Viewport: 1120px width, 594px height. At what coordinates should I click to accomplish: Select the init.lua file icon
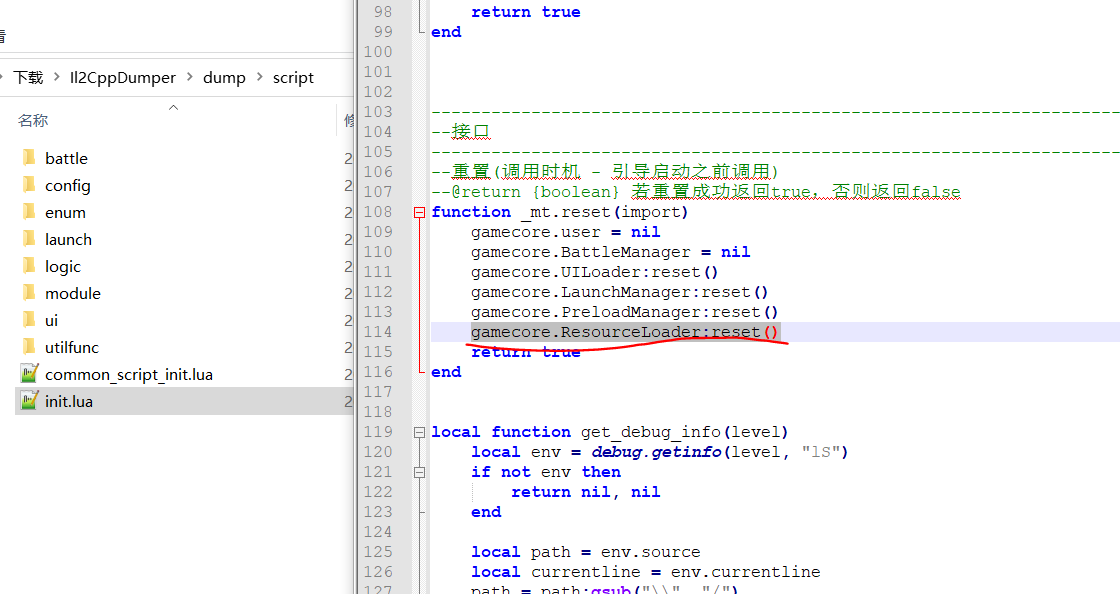[29, 401]
